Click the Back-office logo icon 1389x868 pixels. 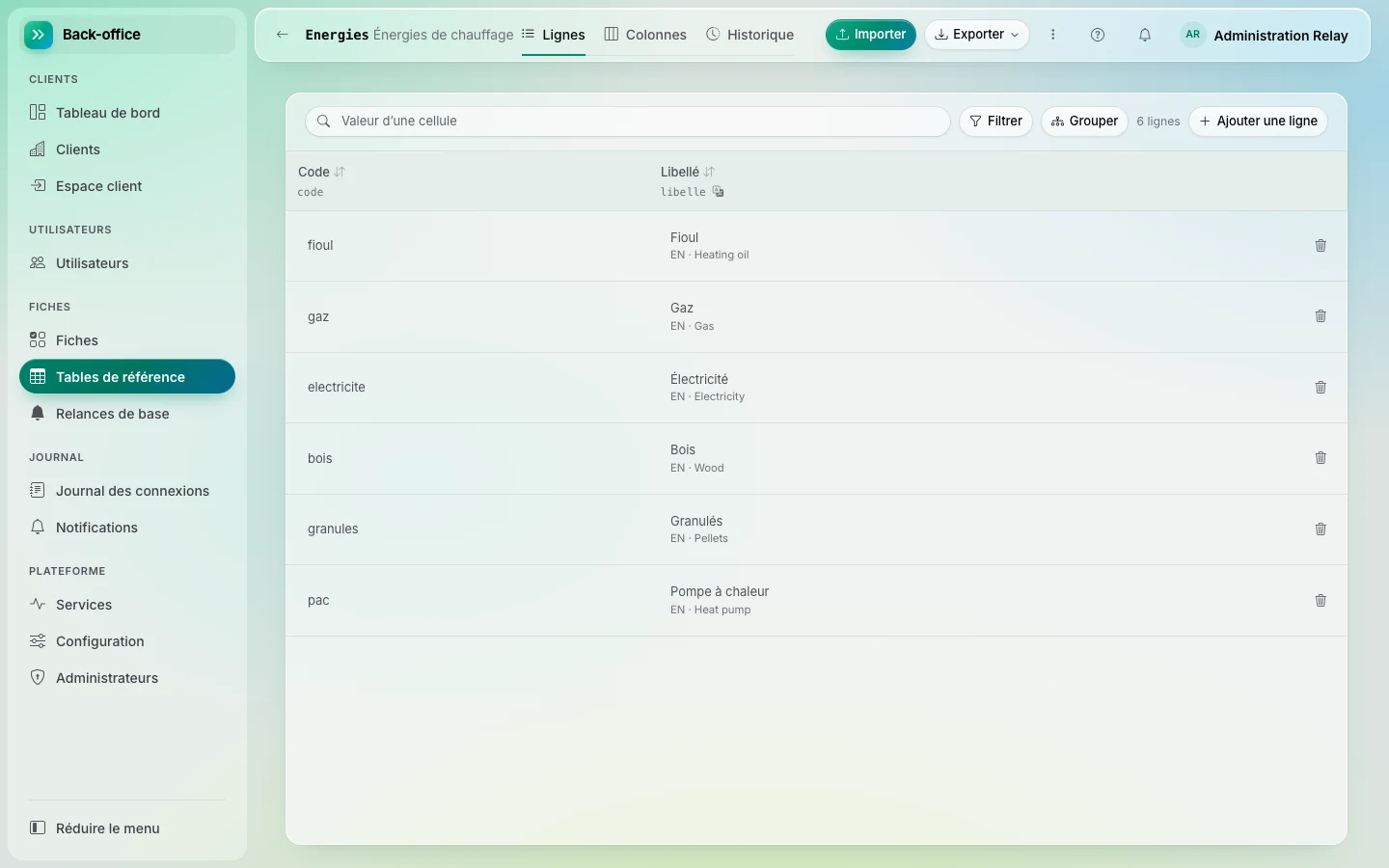39,35
